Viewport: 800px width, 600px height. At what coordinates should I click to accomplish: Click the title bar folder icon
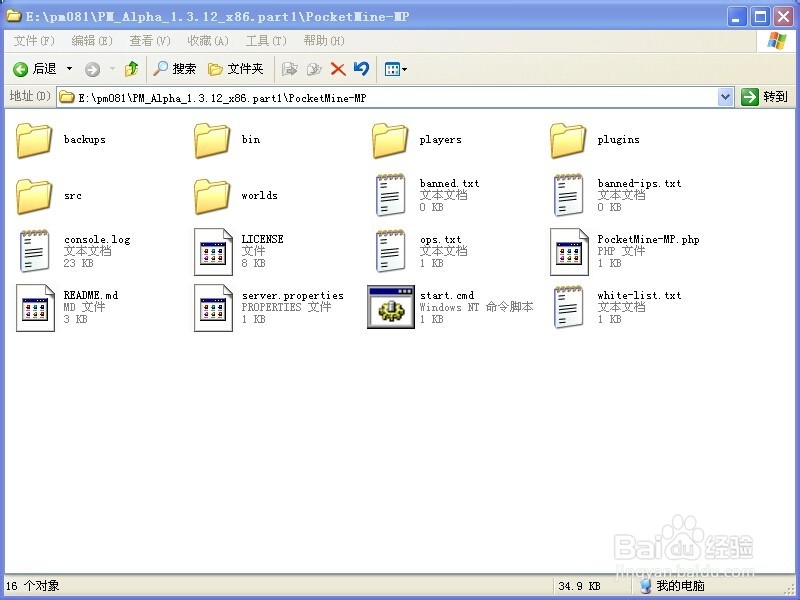pyautogui.click(x=13, y=16)
